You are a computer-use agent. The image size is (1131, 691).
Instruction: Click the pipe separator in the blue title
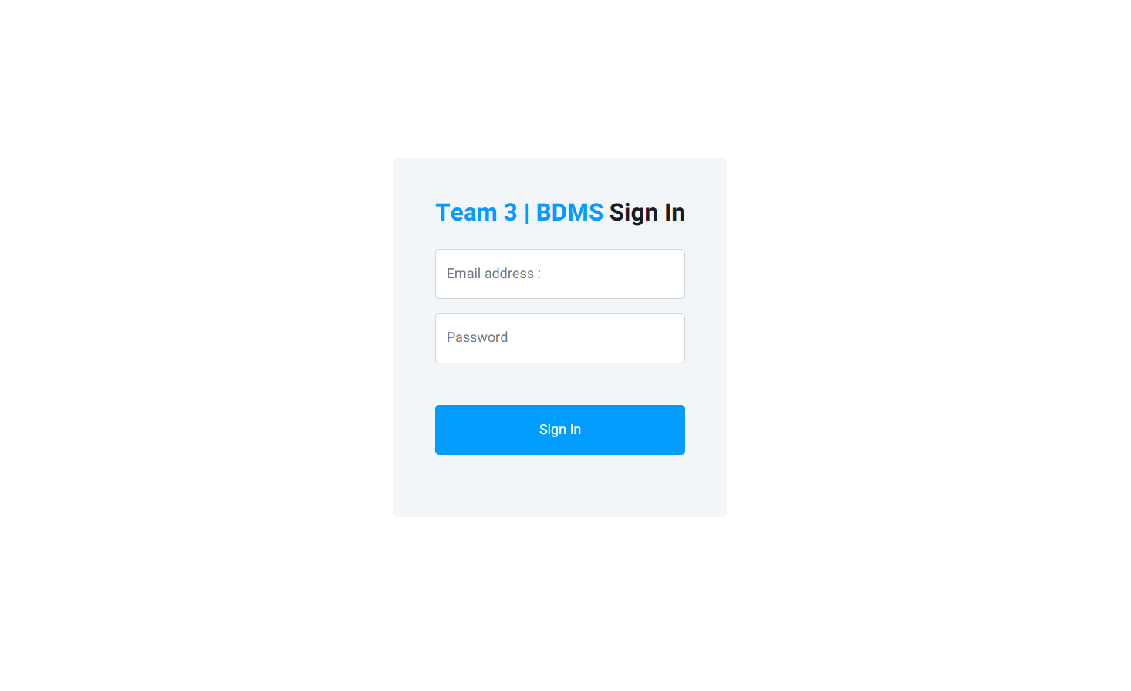(527, 214)
